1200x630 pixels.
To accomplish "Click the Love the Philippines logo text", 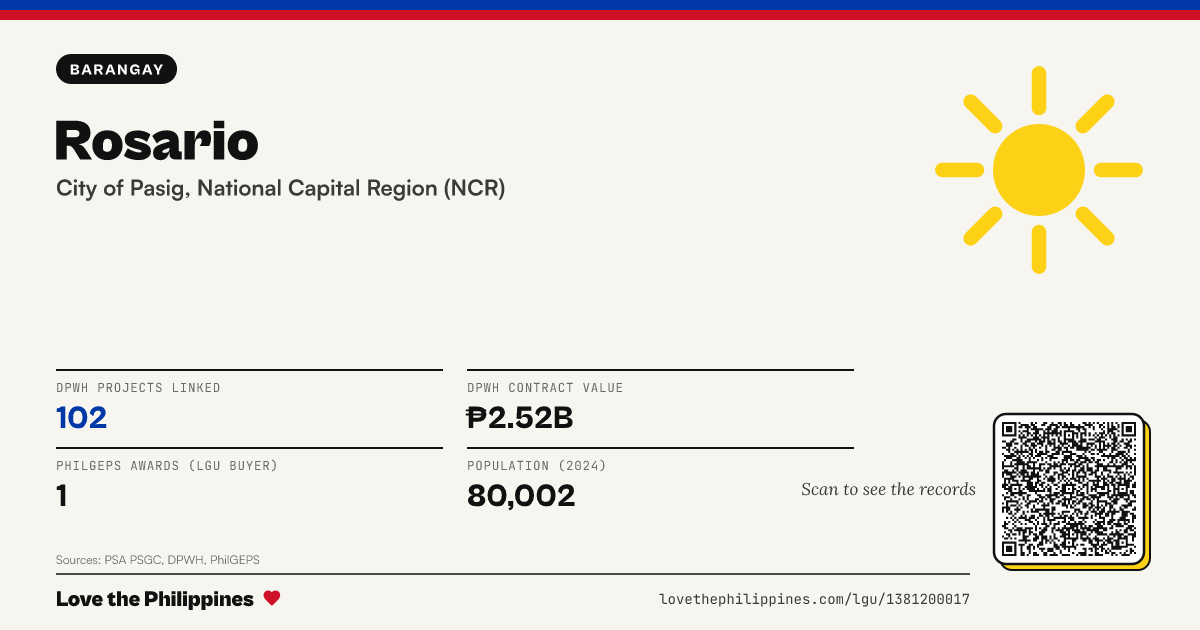I will [x=155, y=599].
